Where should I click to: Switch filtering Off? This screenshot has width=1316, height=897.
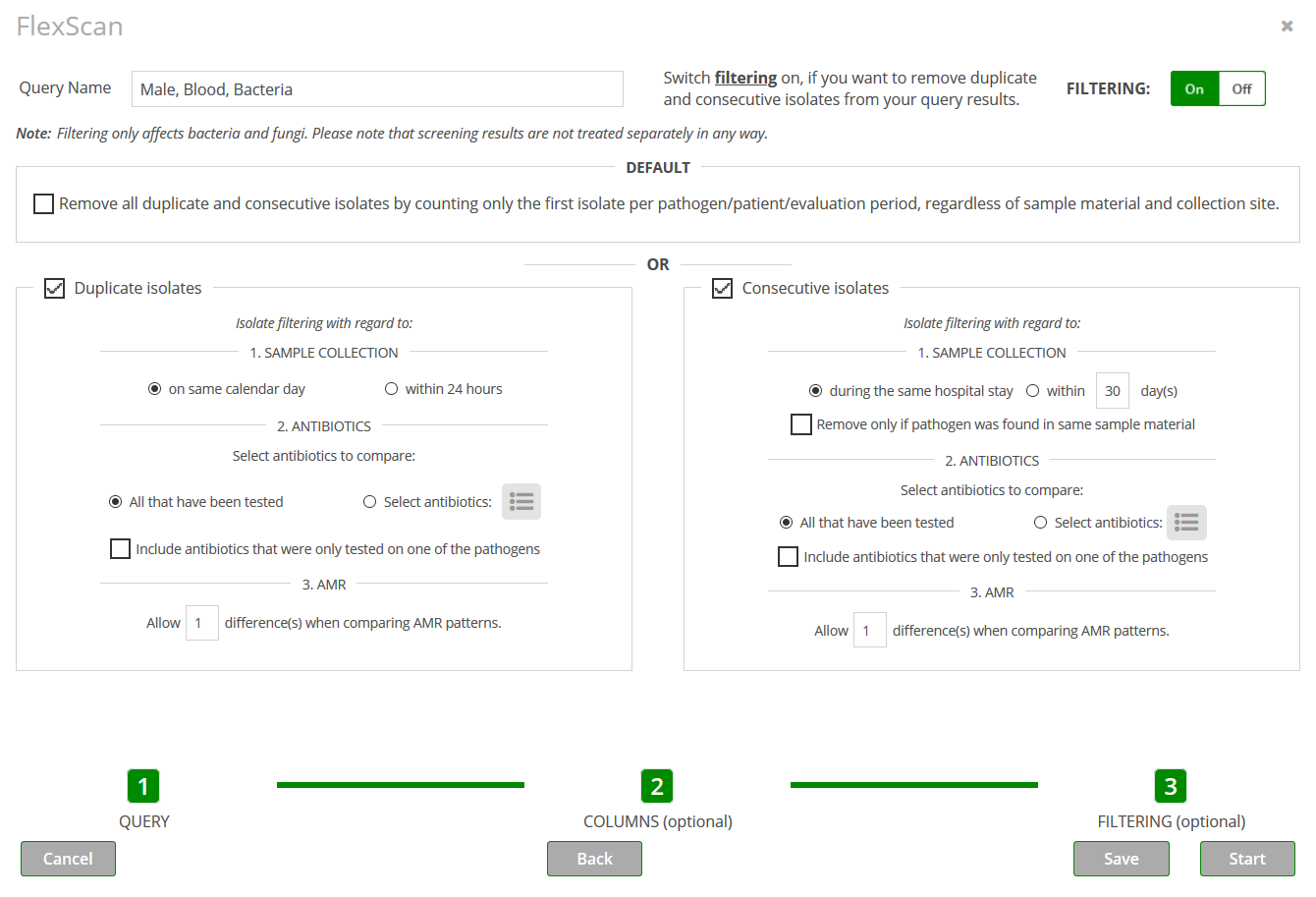pos(1241,88)
